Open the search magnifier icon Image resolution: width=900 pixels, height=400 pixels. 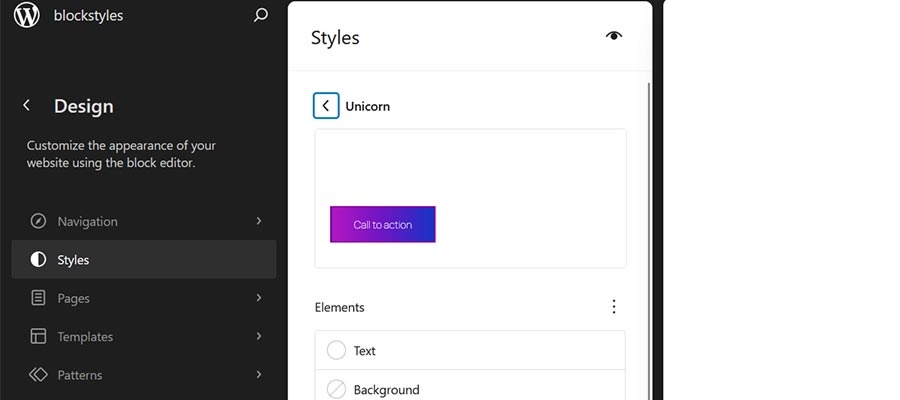point(261,16)
